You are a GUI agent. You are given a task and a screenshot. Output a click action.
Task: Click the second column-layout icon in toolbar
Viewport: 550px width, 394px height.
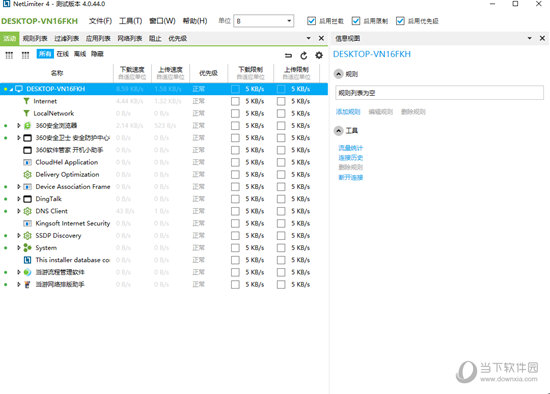pyautogui.click(x=25, y=55)
